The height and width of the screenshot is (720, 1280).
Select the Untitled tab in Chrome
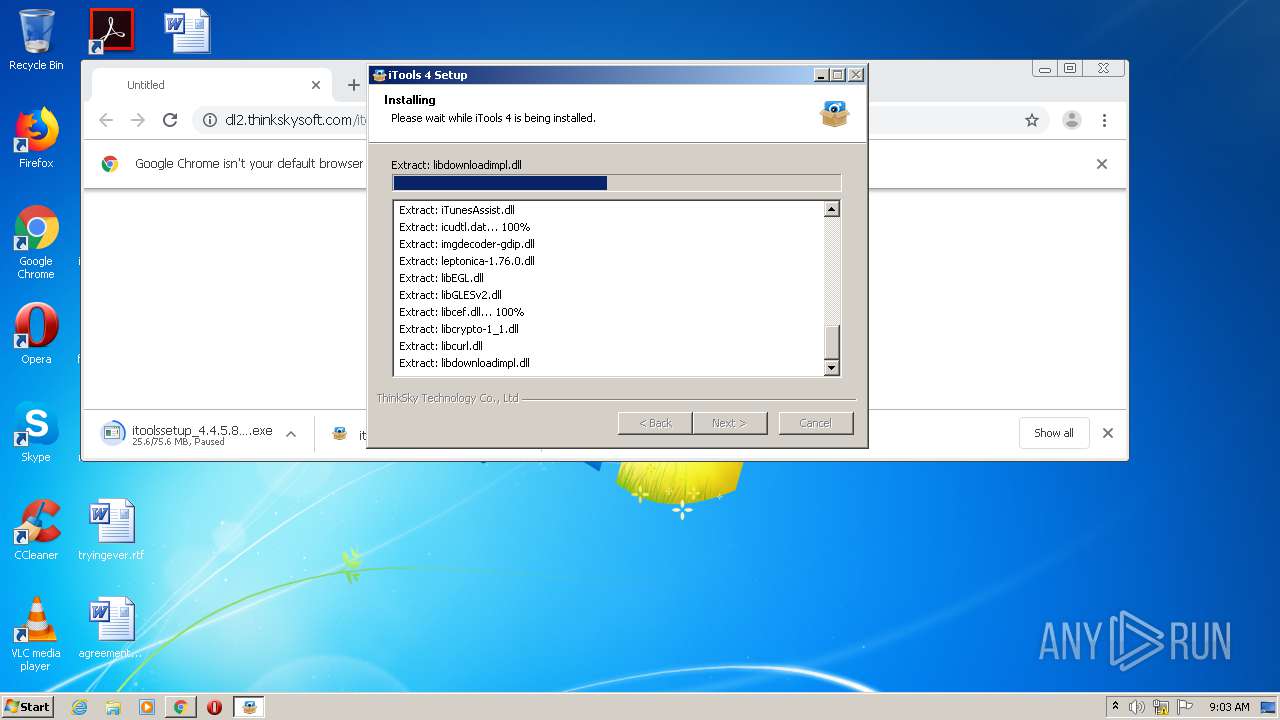coord(210,85)
